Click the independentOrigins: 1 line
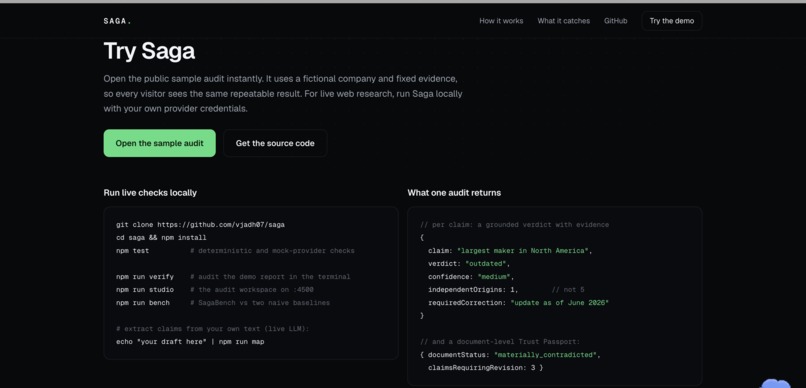This screenshot has width=806, height=388. [x=472, y=290]
